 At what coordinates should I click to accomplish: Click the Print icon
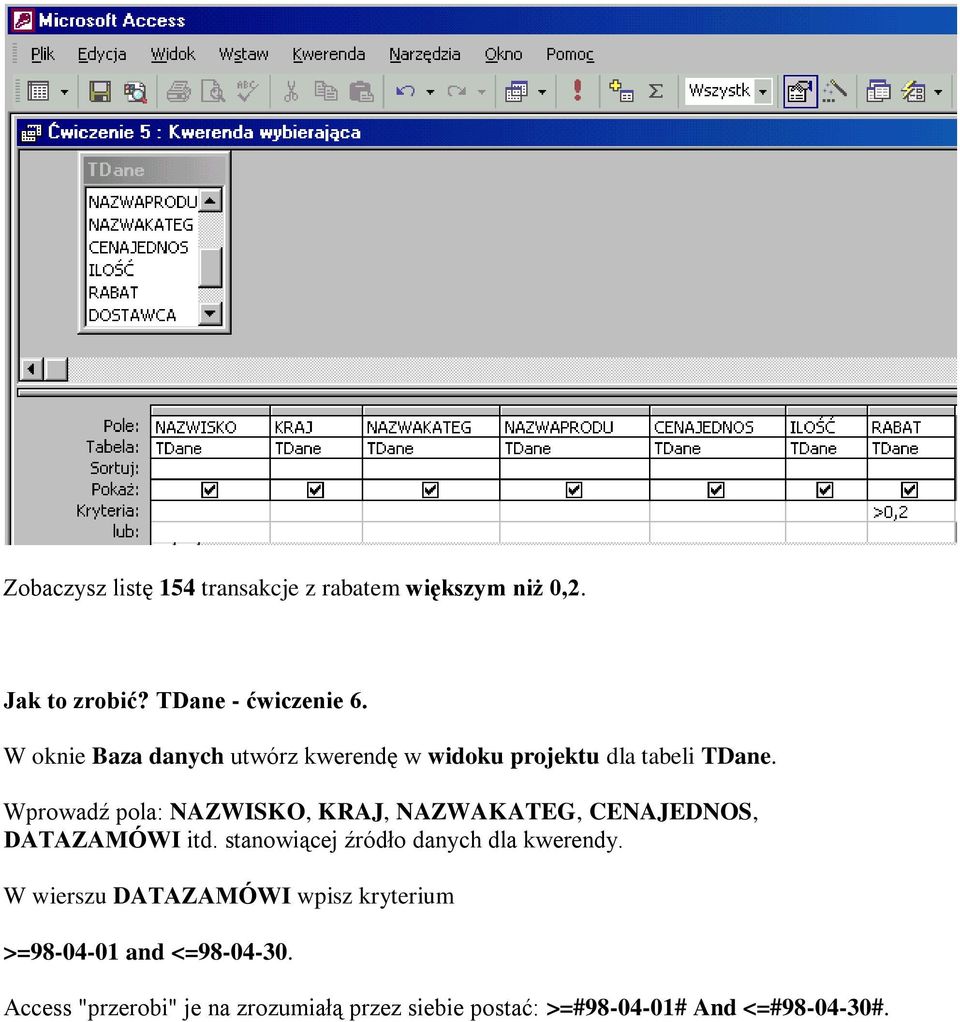pos(178,91)
